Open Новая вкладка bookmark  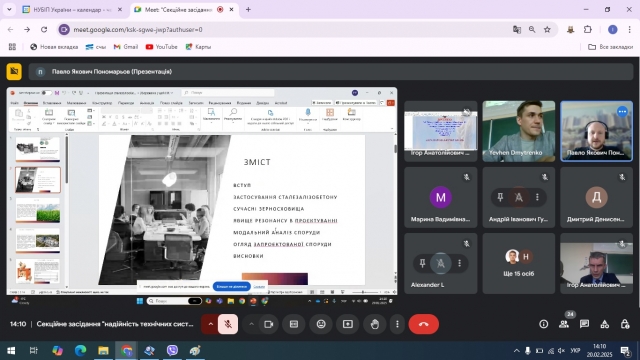pyautogui.click(x=54, y=47)
